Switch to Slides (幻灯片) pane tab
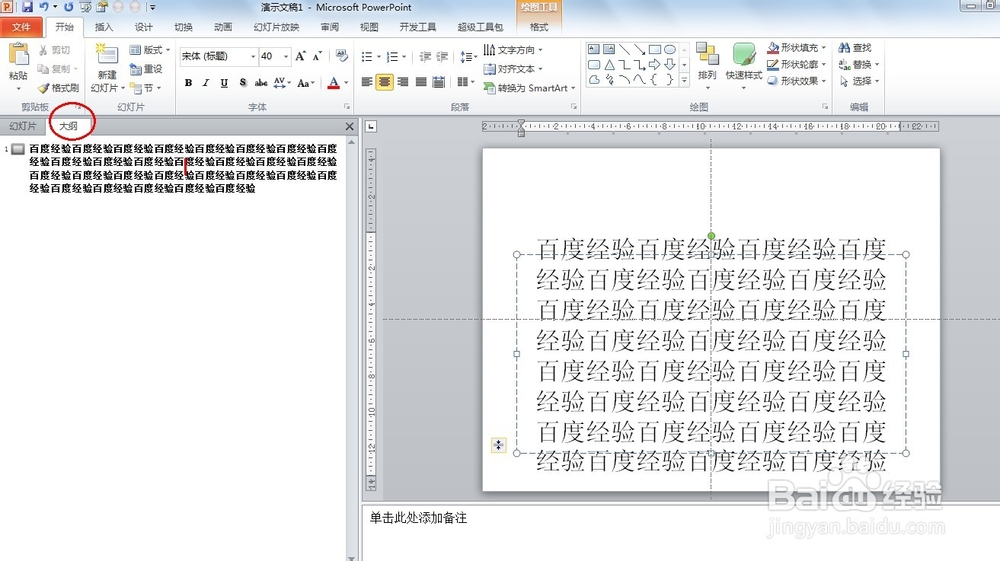Screen dimensions: 1000x561 point(23,126)
